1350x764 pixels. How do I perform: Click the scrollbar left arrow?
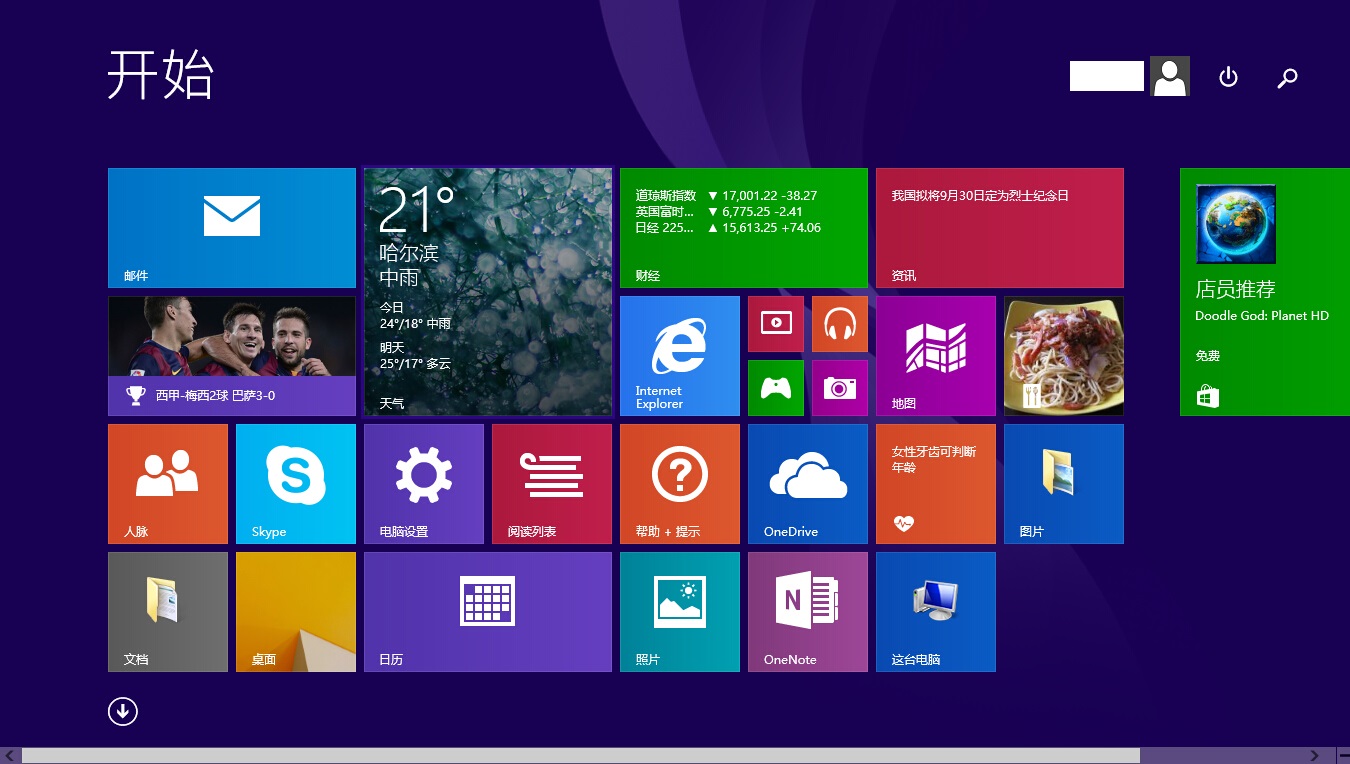pyautogui.click(x=10, y=755)
